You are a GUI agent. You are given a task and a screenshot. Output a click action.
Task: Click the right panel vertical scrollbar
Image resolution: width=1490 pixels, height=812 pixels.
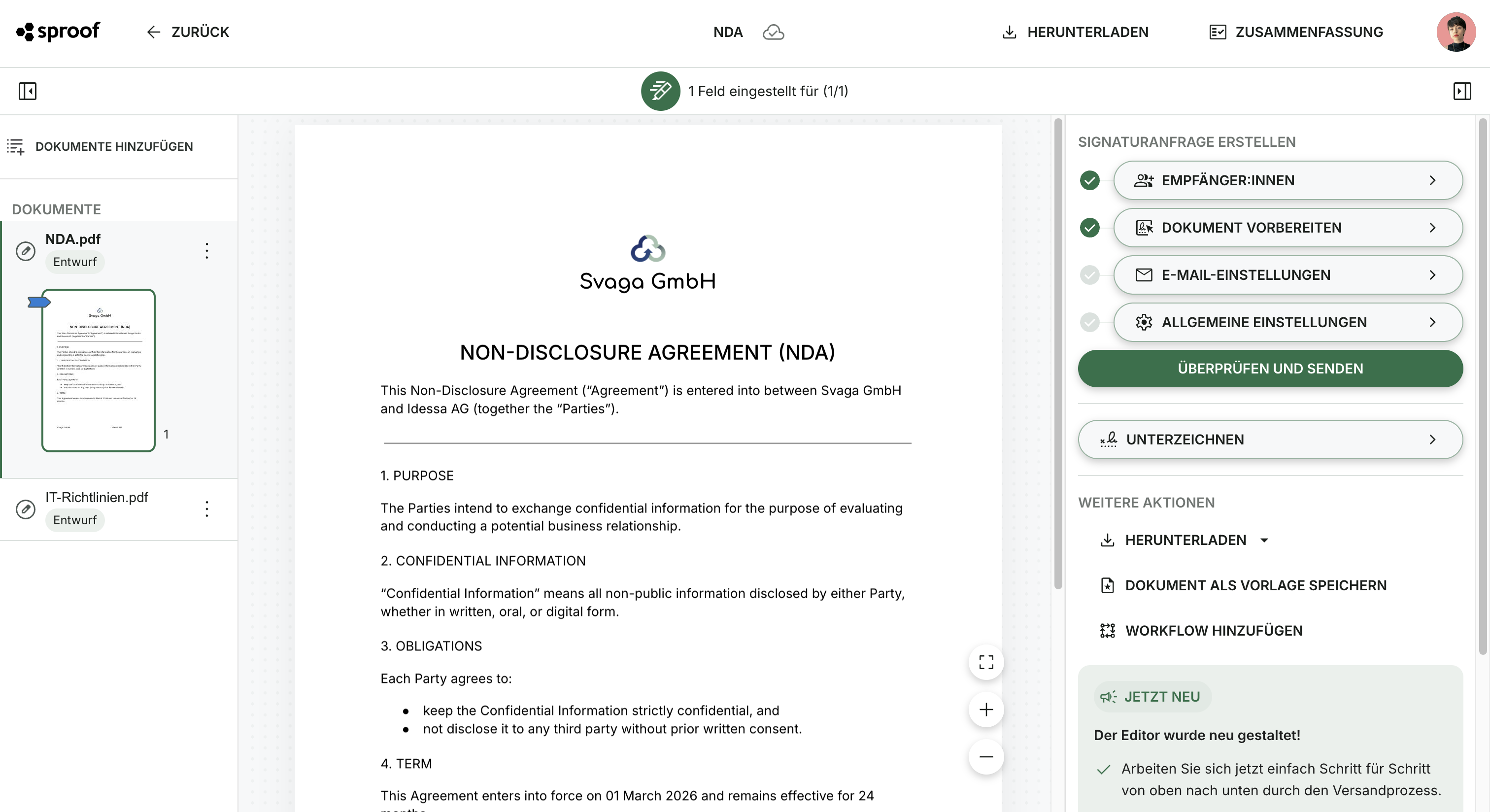1483,386
